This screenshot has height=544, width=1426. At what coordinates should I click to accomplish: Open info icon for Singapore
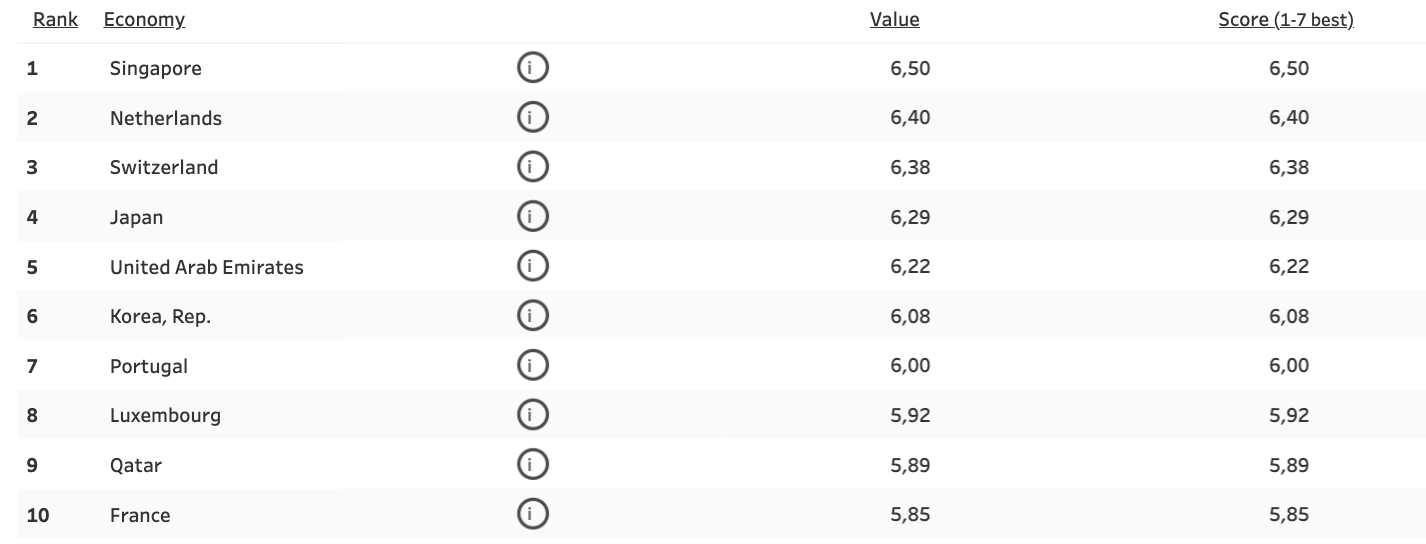533,68
